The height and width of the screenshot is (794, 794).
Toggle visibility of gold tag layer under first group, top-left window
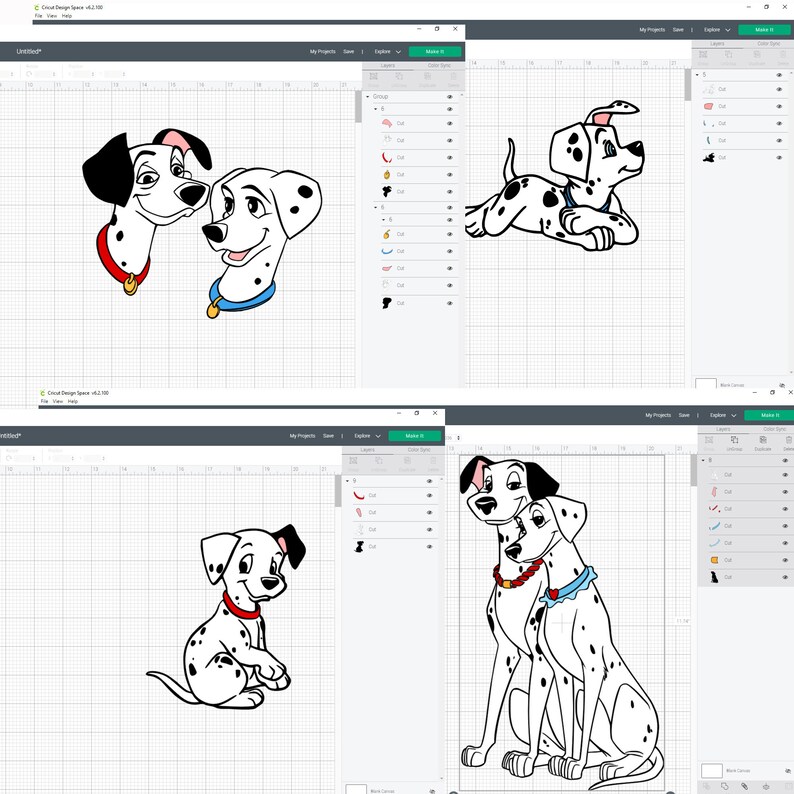pos(450,175)
